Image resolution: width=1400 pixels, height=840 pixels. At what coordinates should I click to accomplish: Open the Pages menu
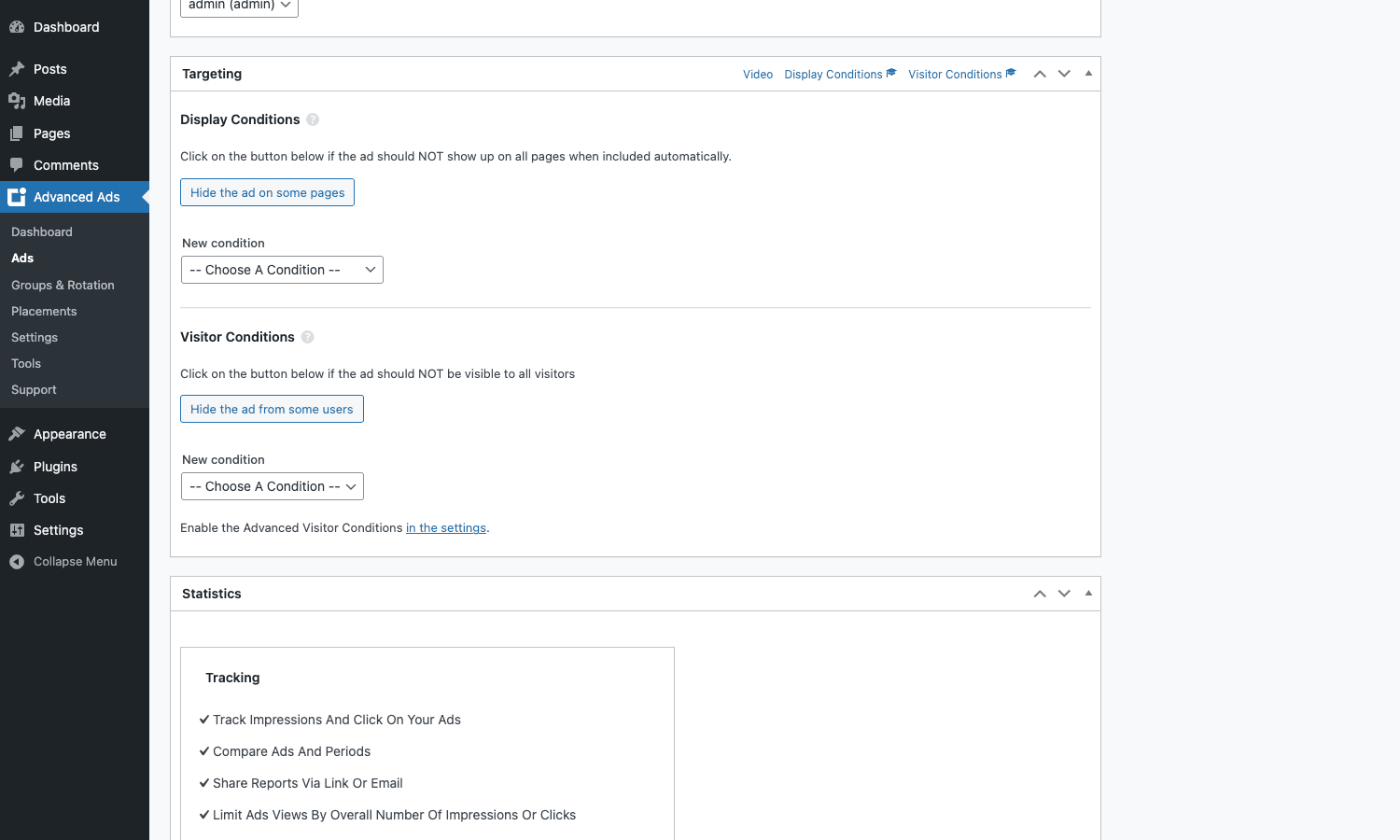coord(52,133)
